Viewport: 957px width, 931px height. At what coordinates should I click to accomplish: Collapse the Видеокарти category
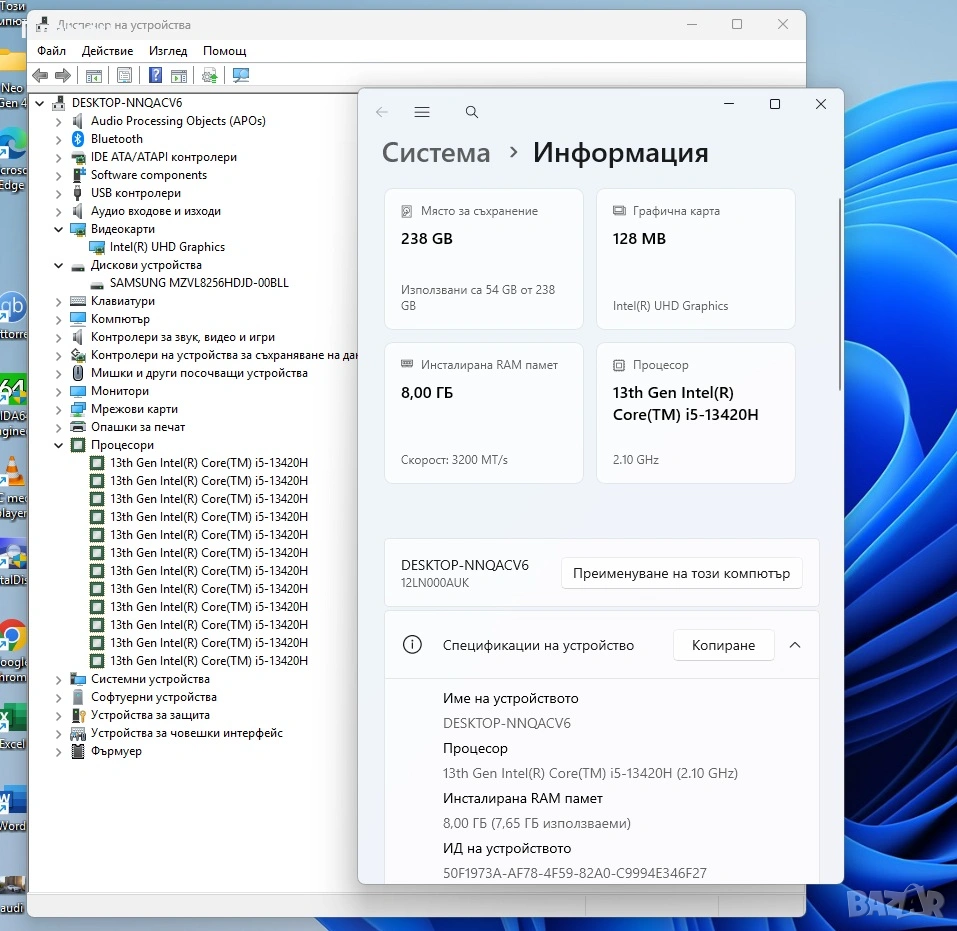pyautogui.click(x=59, y=229)
